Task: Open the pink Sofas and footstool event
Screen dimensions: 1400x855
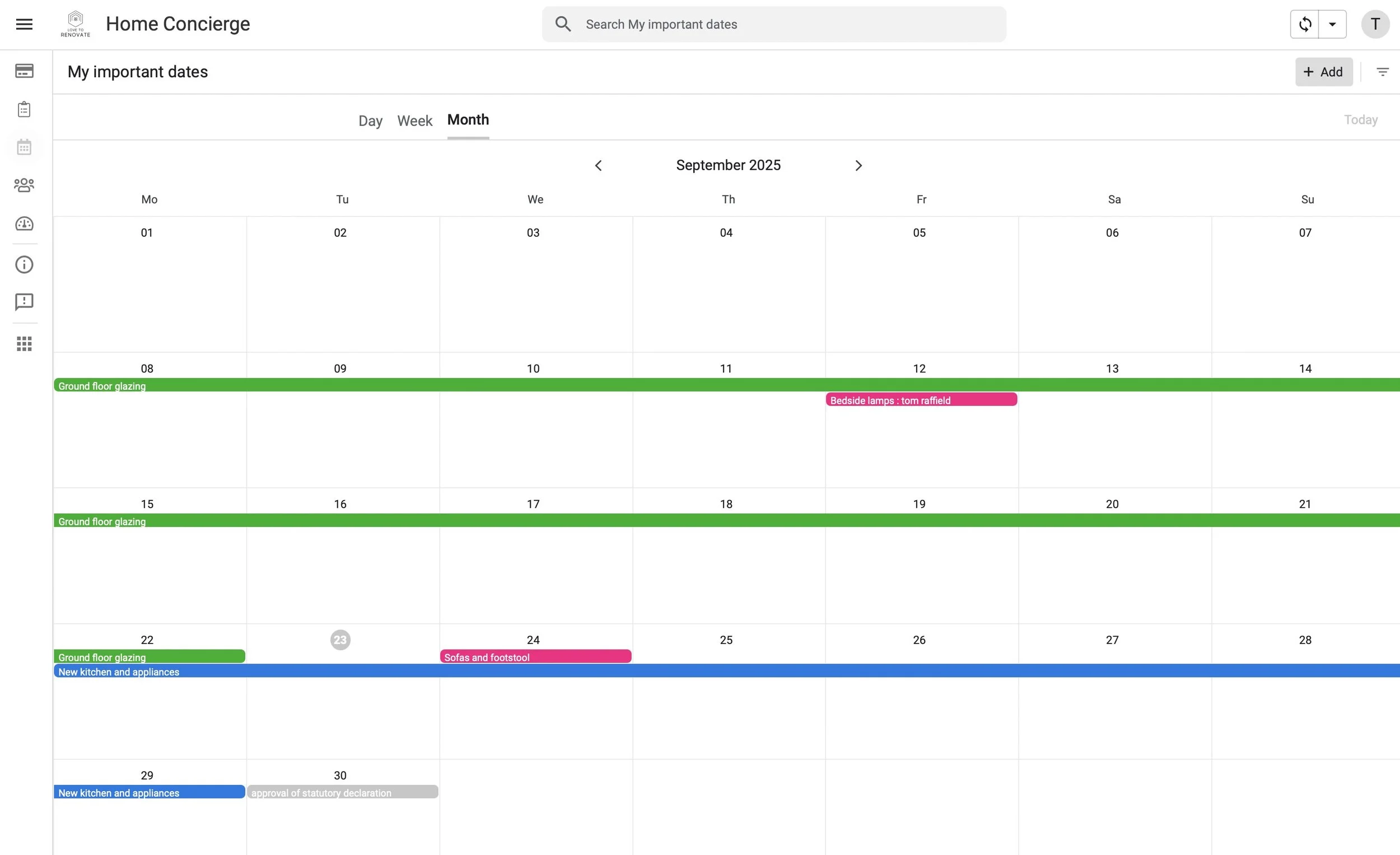Action: pos(535,657)
